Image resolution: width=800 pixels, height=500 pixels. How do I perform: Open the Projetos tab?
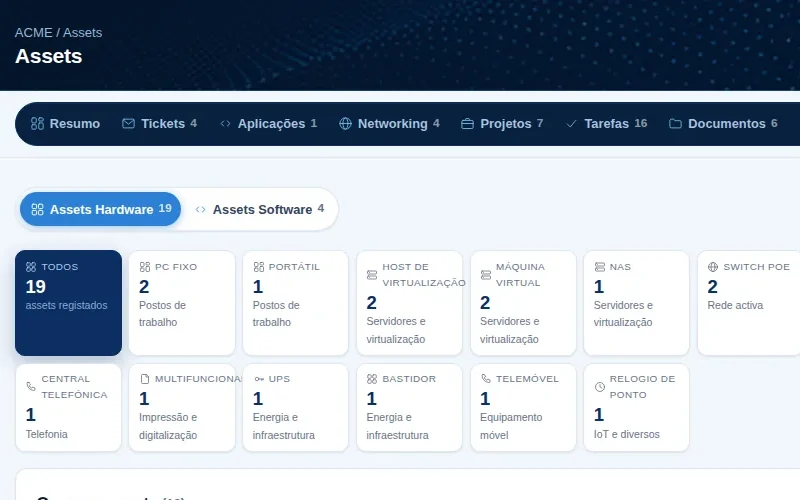(x=502, y=124)
